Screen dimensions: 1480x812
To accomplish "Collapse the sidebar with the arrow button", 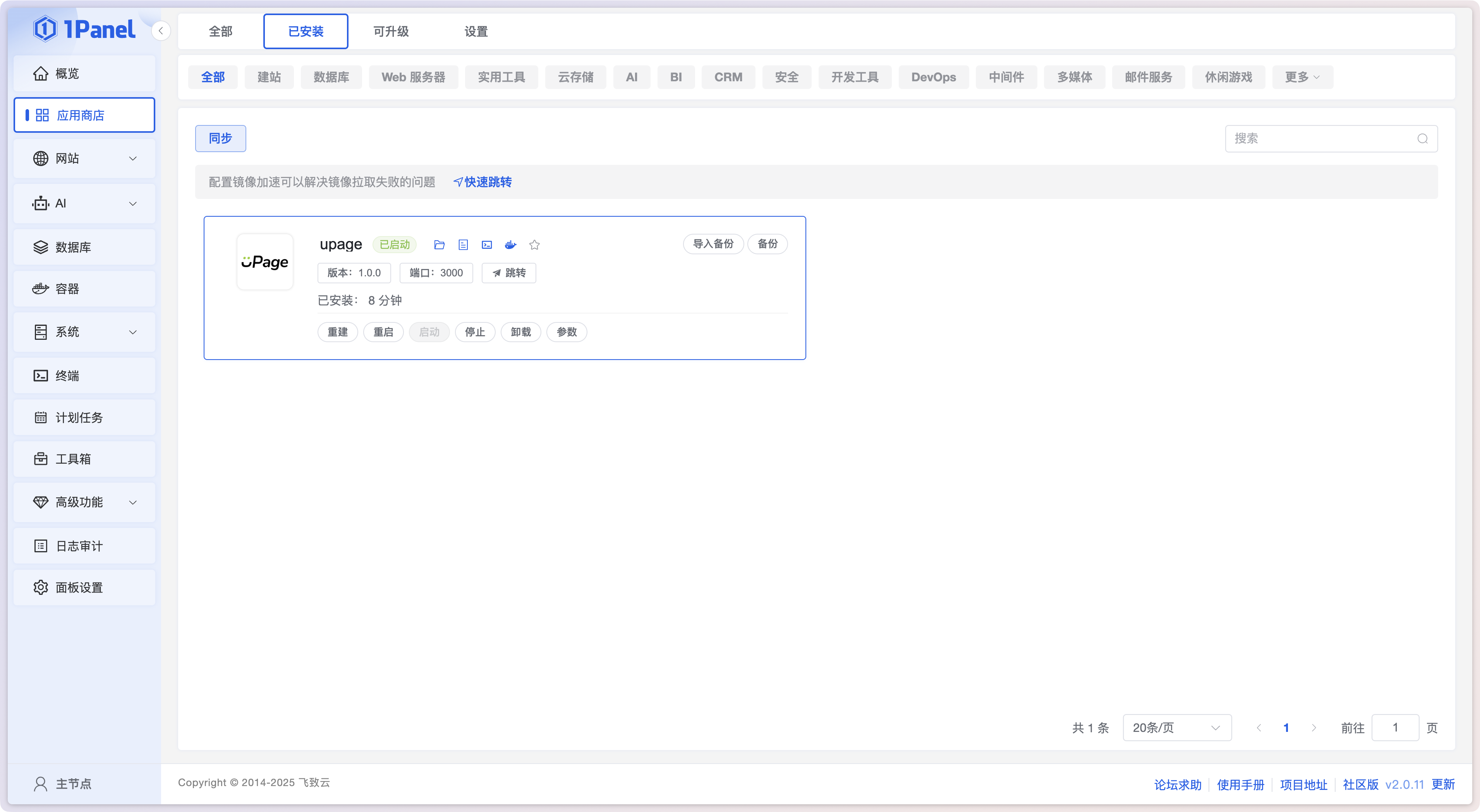I will coord(161,31).
